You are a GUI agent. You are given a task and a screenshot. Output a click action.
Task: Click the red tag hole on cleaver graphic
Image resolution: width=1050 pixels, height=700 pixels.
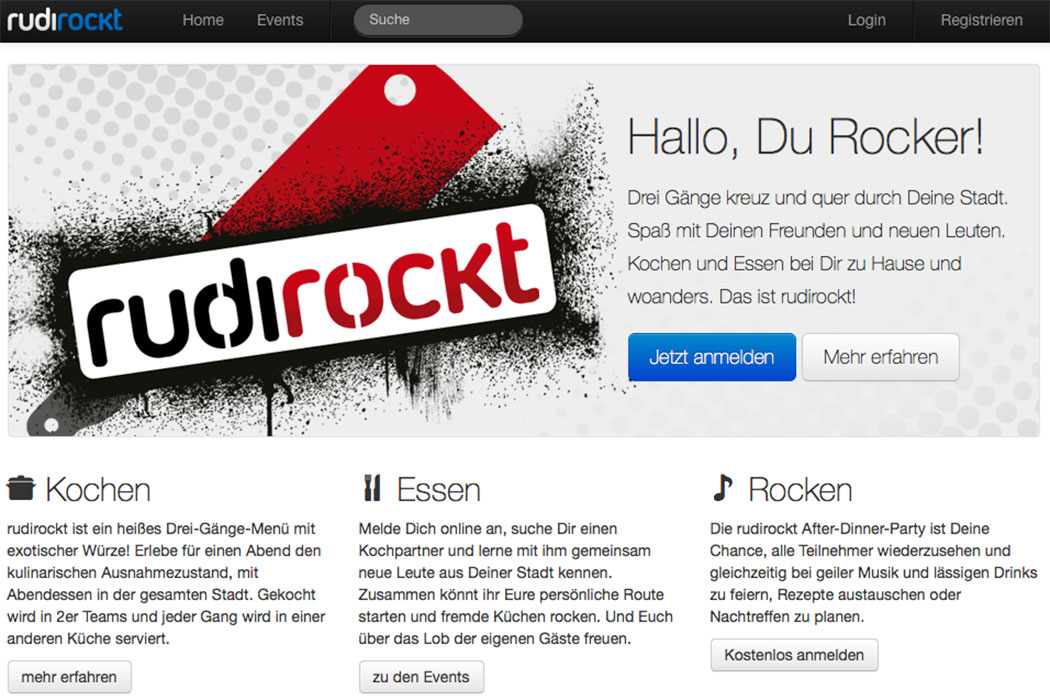click(400, 90)
